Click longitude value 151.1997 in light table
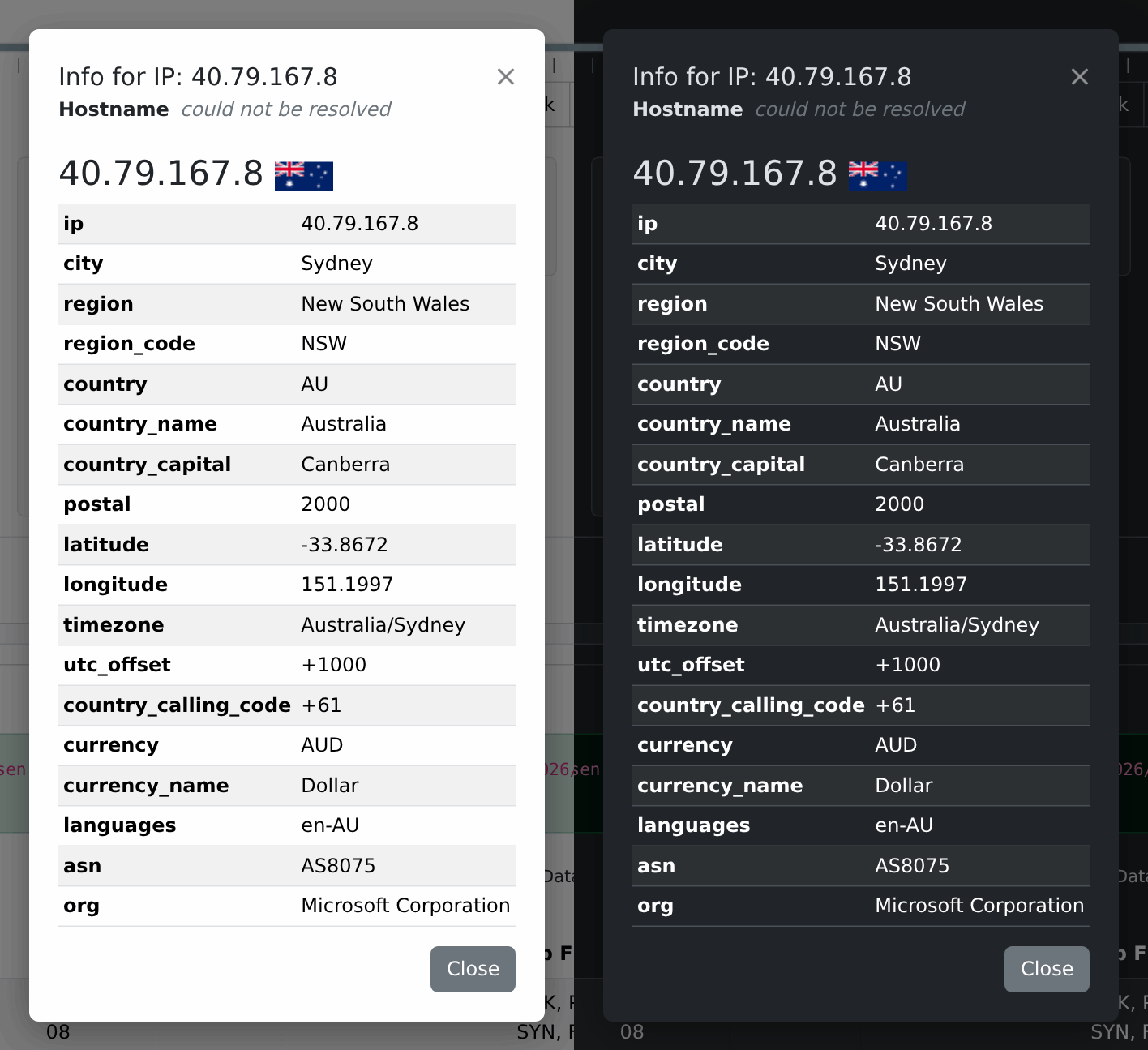Viewport: 1148px width, 1050px height. [347, 585]
